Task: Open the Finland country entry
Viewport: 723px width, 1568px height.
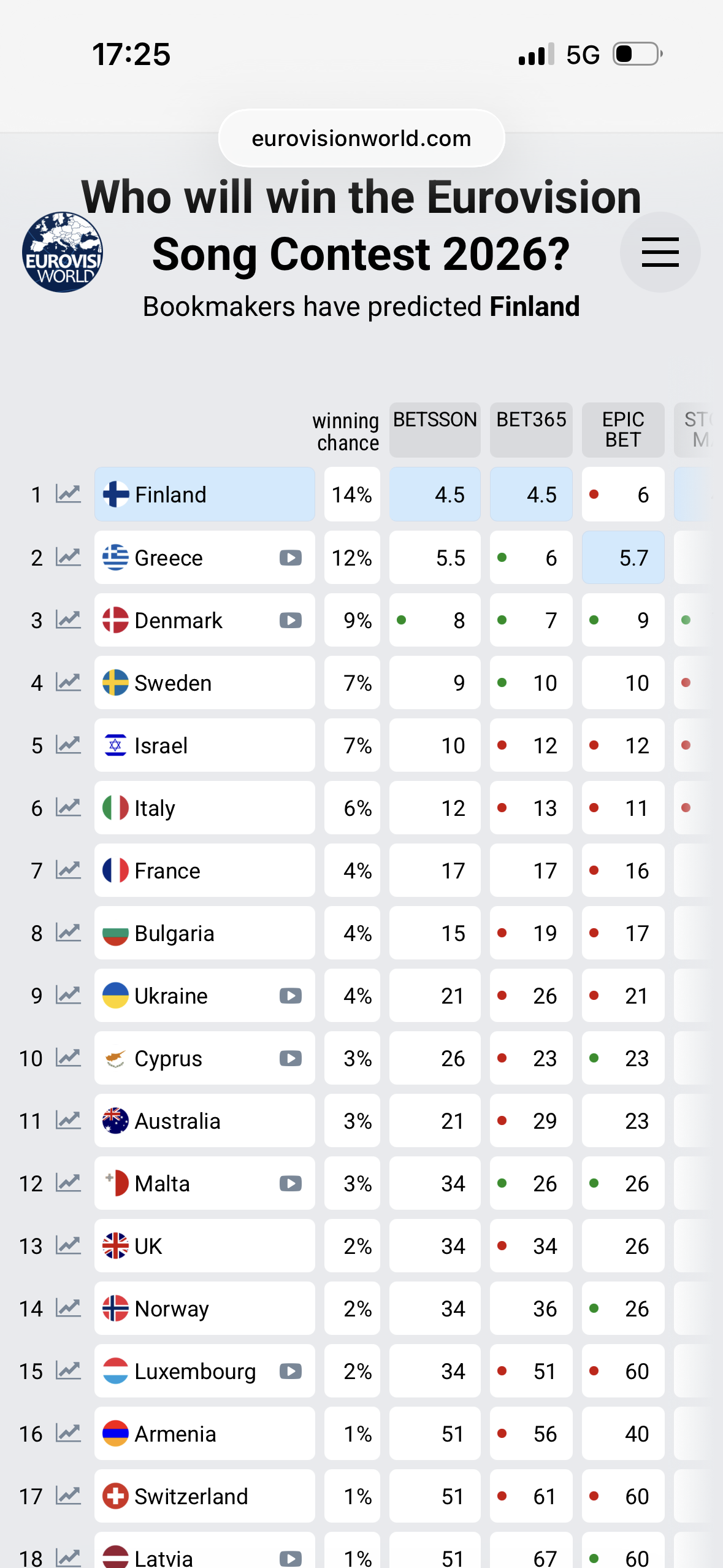Action: (204, 494)
